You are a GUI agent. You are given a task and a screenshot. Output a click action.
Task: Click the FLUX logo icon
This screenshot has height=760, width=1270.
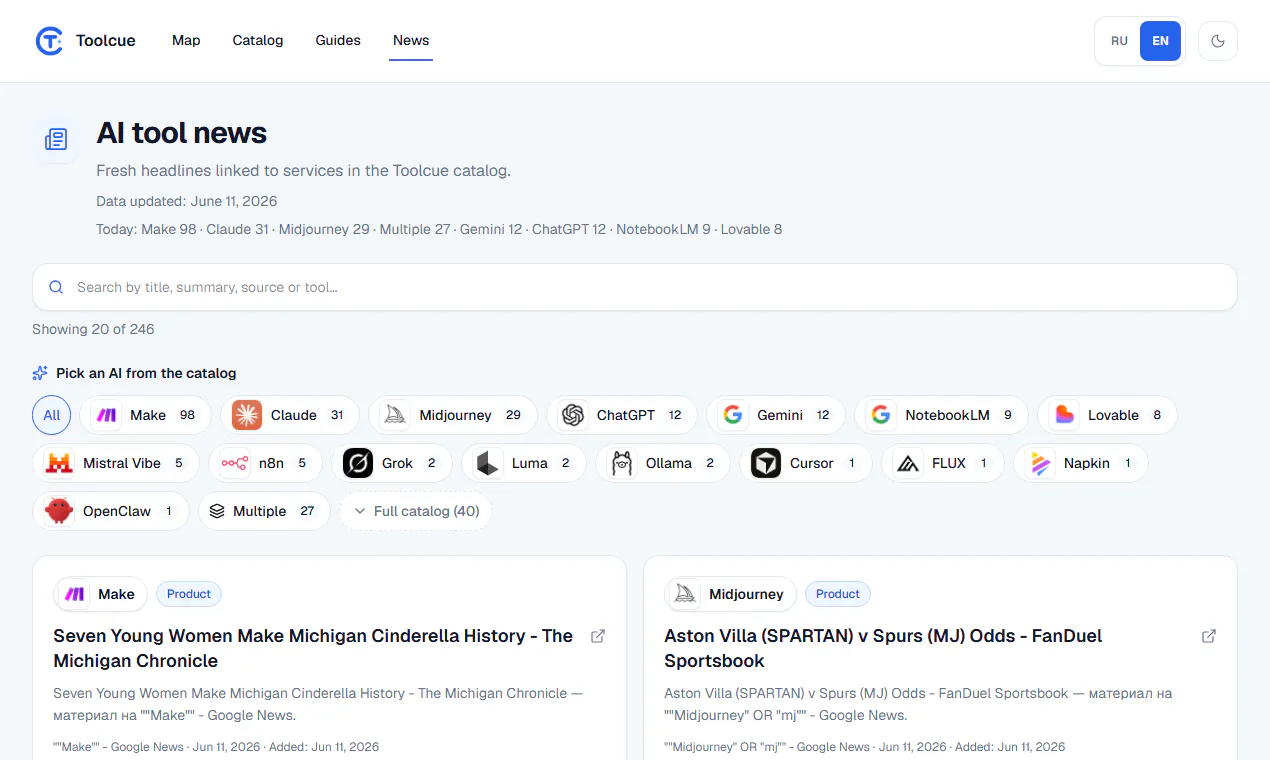907,463
